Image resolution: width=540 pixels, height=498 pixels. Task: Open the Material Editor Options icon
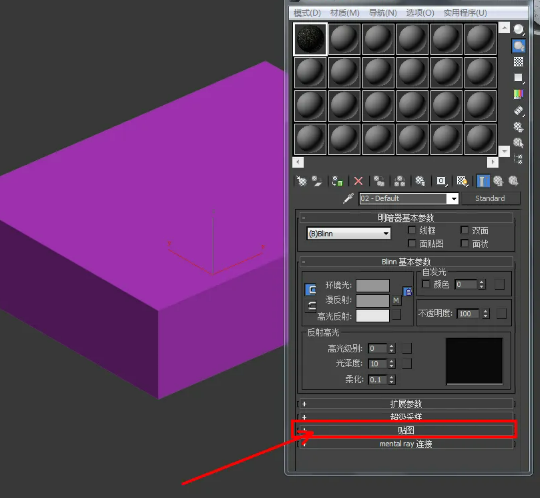[519, 127]
